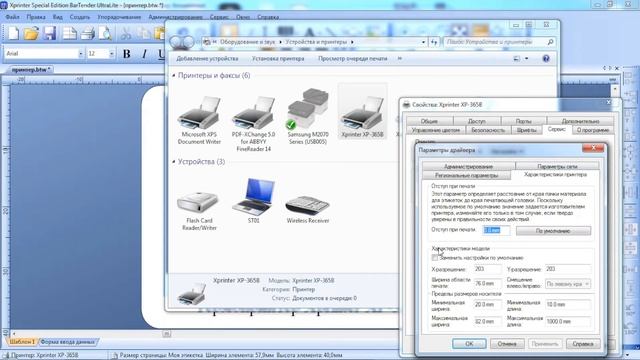The image size is (640, 360).
Task: Save the label with the floppy disk icon
Action: point(50,33)
